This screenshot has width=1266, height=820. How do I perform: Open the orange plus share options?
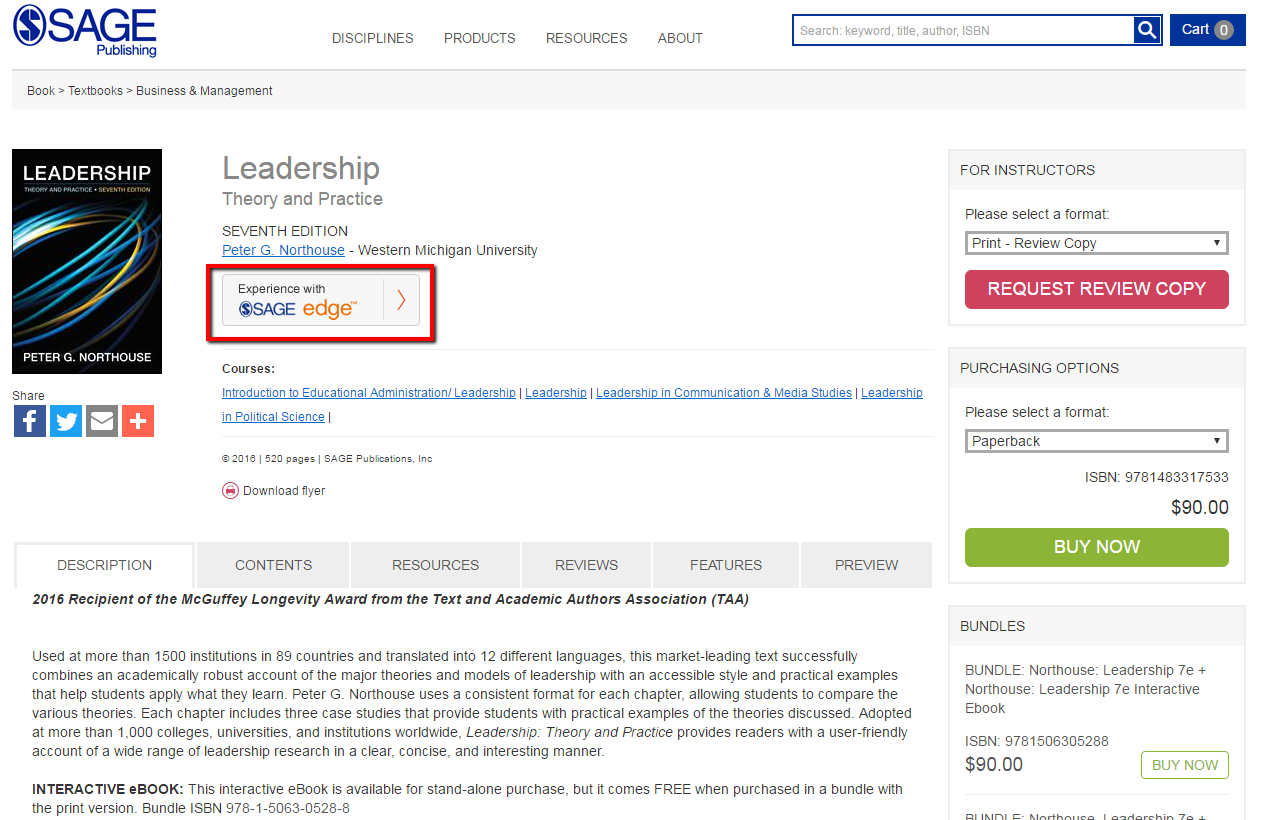pos(138,421)
